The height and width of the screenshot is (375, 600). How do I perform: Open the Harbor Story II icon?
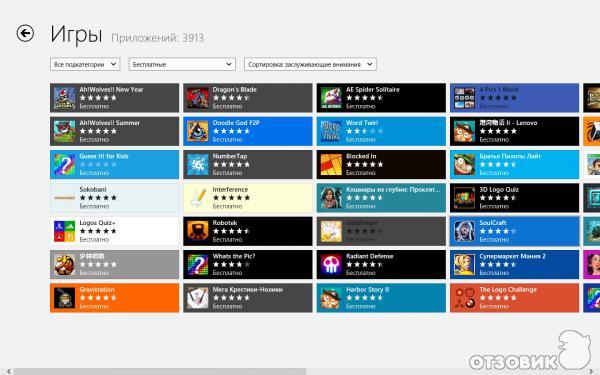331,298
